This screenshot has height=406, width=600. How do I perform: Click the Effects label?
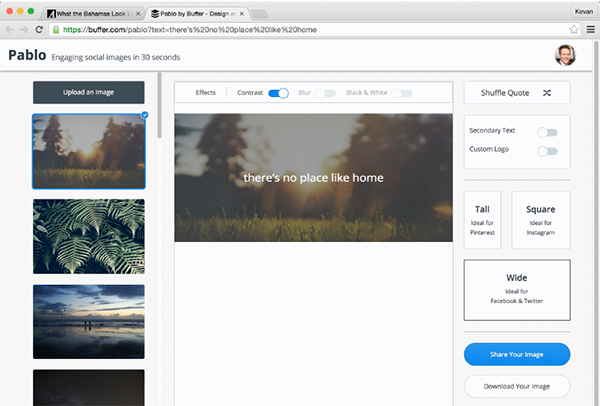tap(205, 93)
